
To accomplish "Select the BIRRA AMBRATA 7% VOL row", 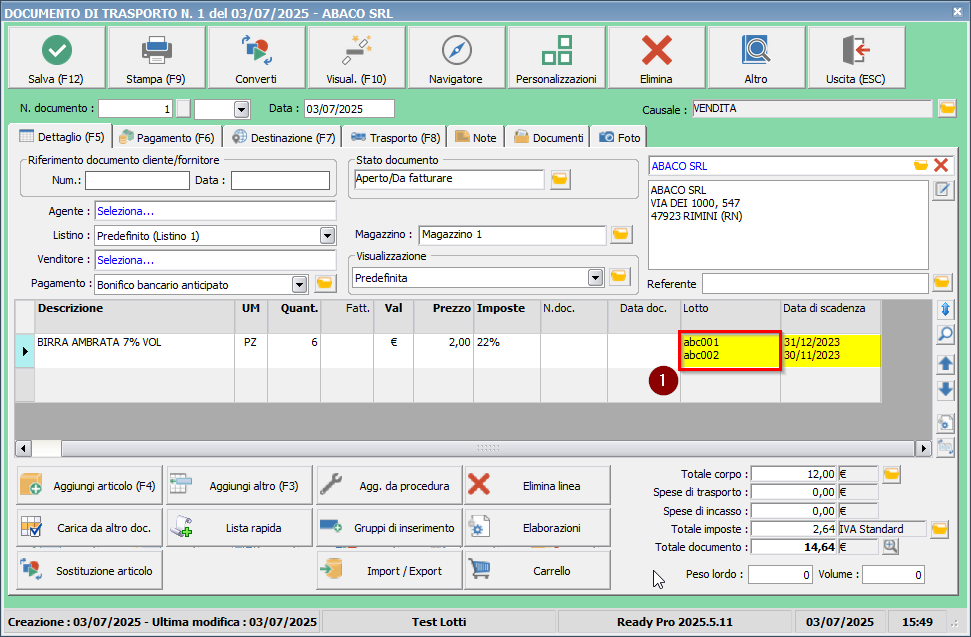I will (448, 350).
